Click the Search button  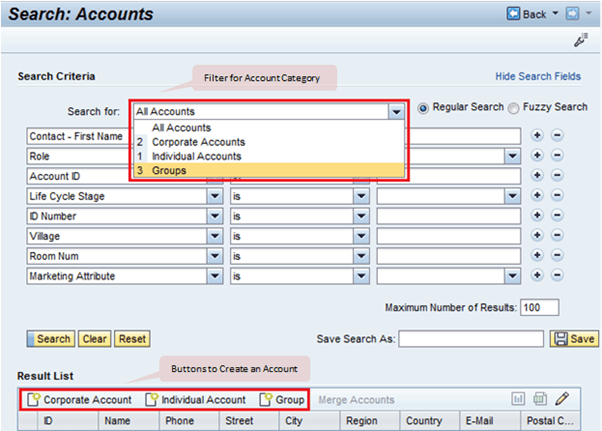point(51,339)
